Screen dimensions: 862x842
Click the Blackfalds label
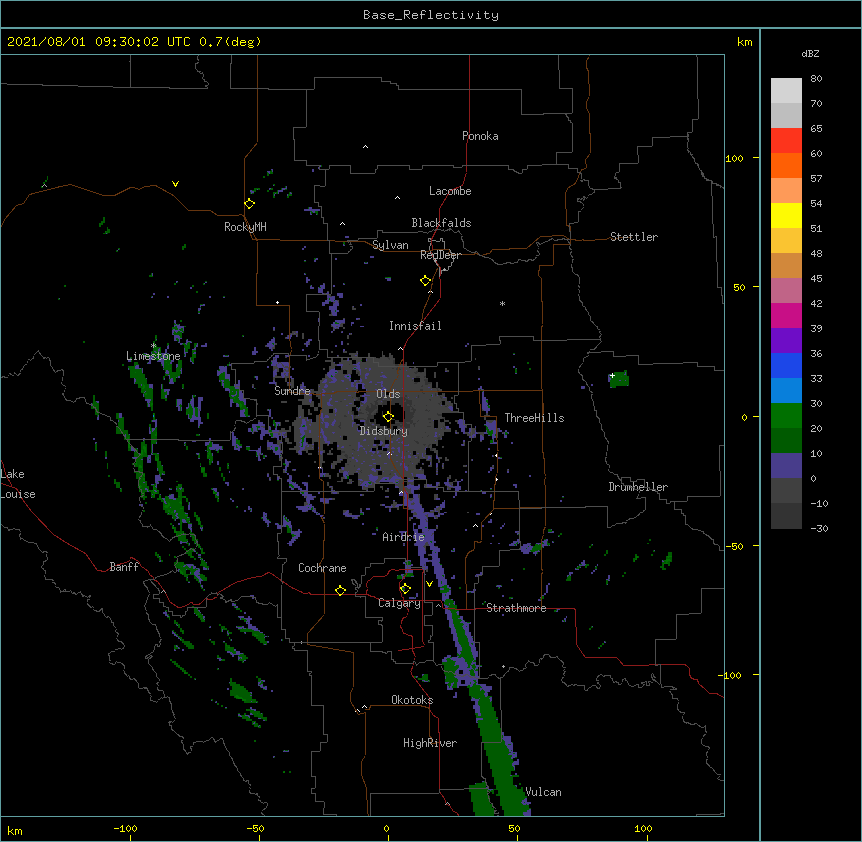(x=441, y=223)
